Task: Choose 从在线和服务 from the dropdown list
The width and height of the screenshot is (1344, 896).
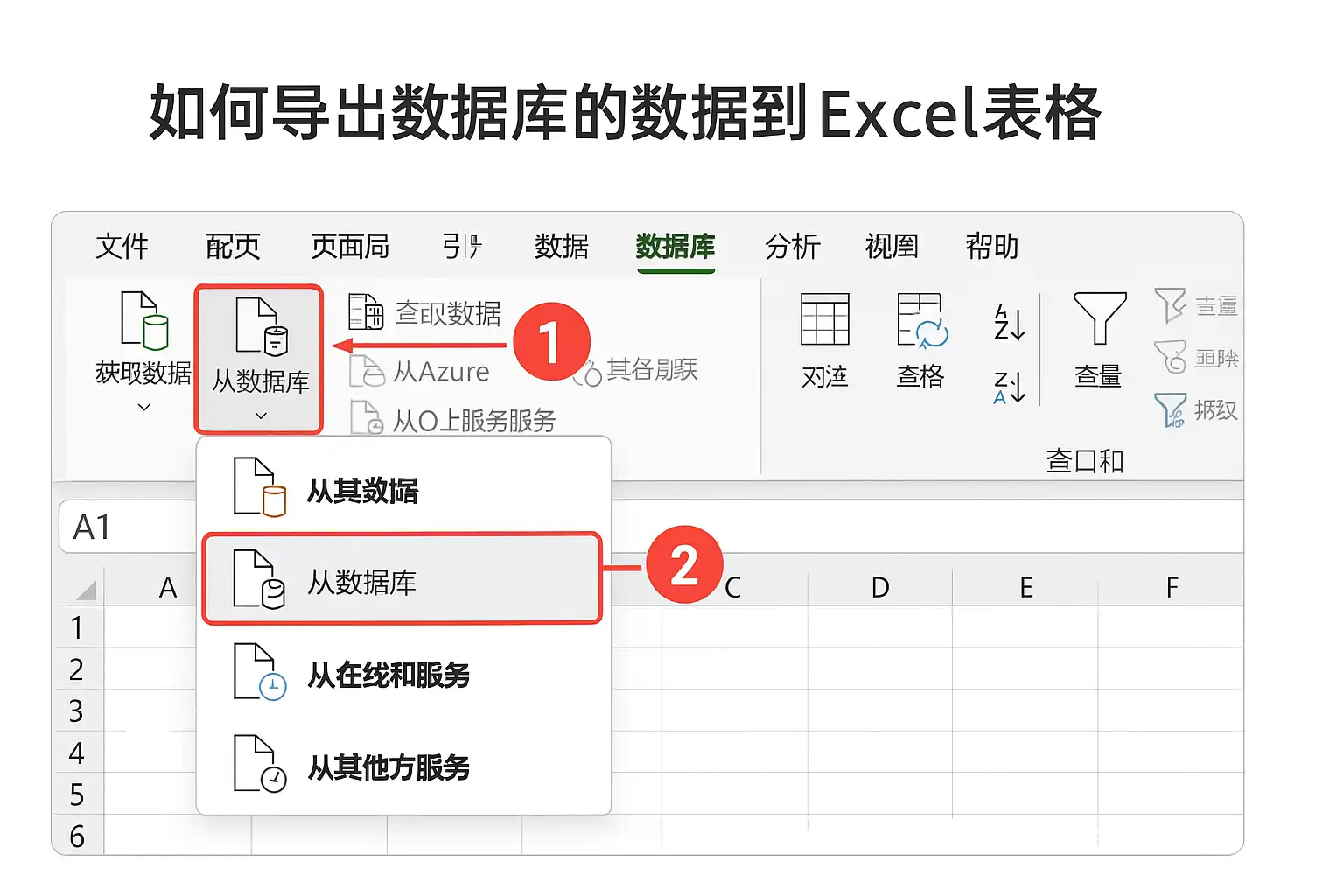Action: click(402, 674)
